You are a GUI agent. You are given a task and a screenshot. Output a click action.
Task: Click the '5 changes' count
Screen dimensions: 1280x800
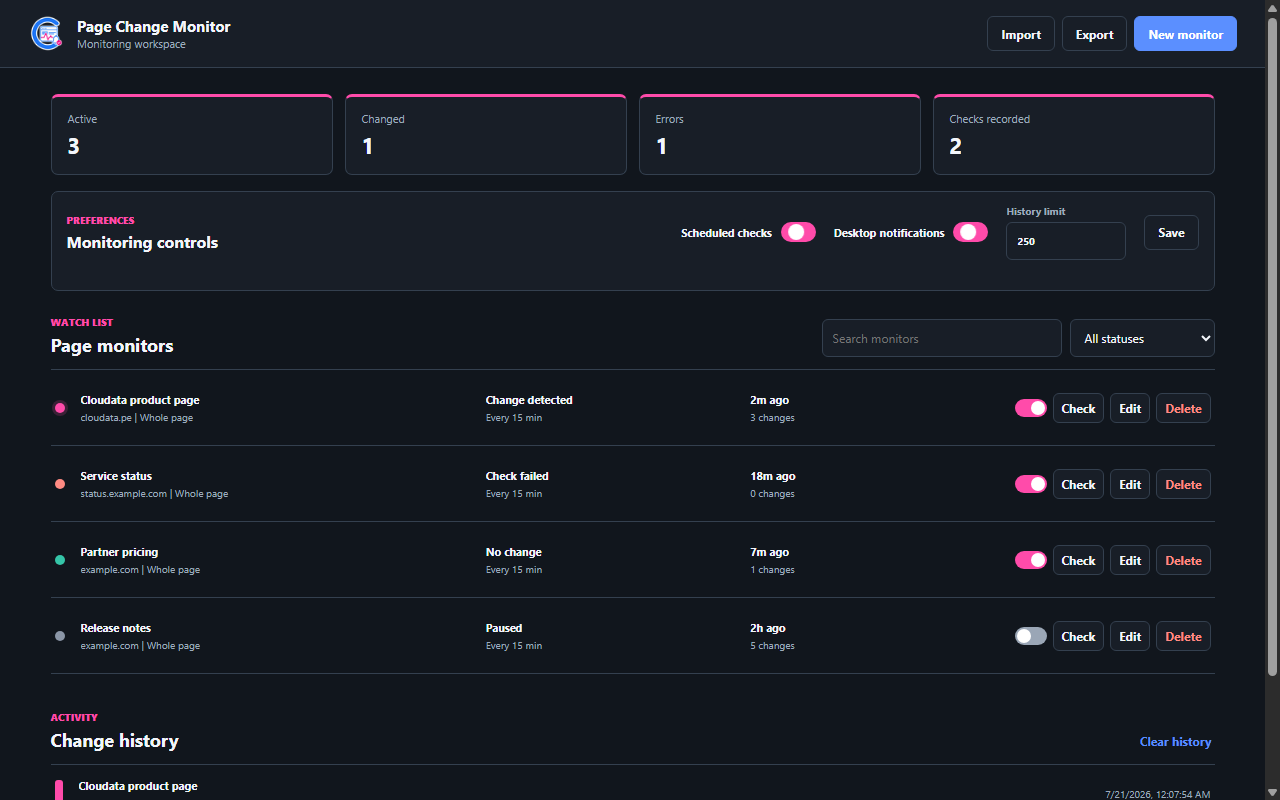point(772,646)
